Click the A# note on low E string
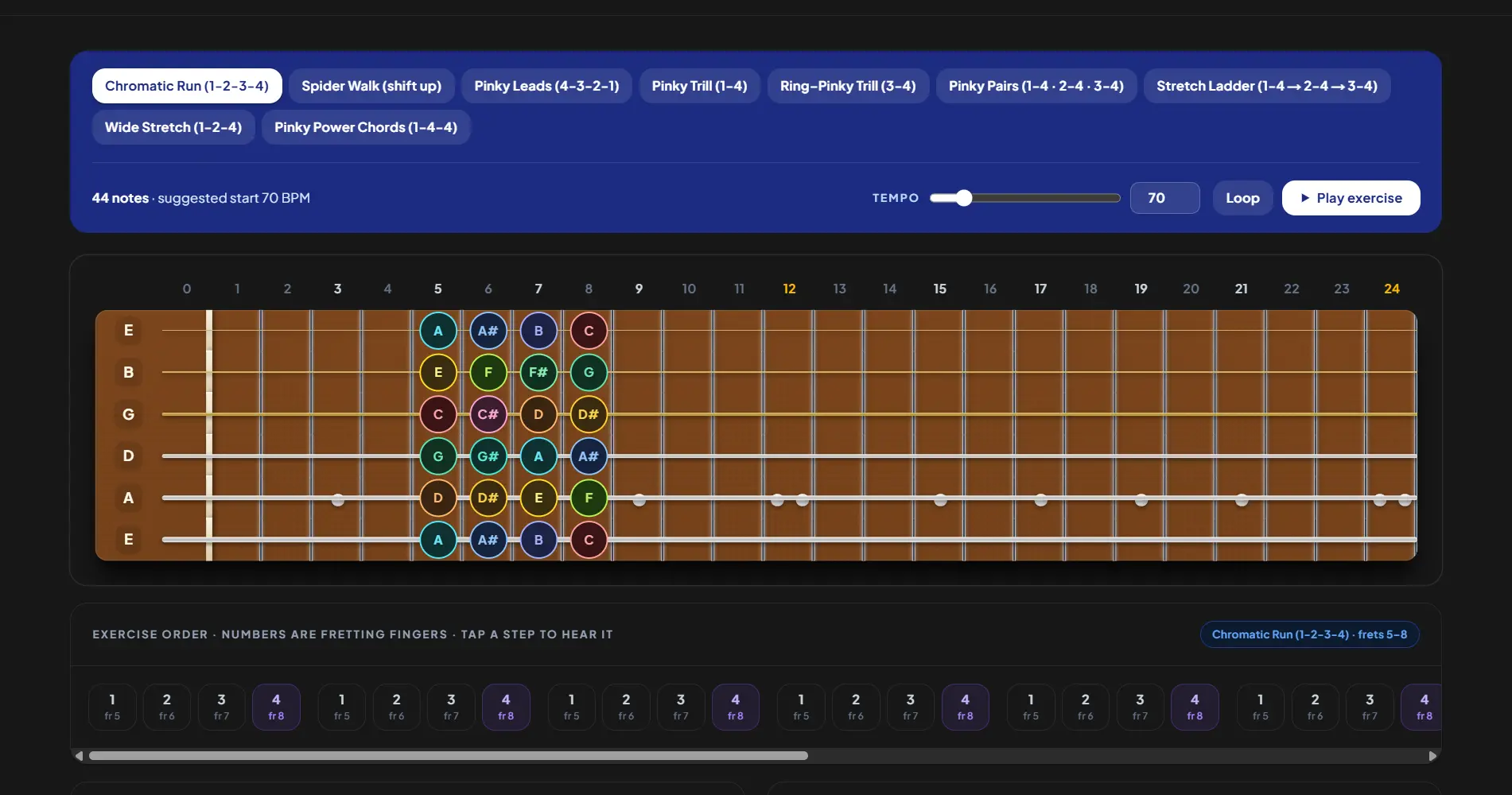The height and width of the screenshot is (795, 1512). click(x=488, y=540)
